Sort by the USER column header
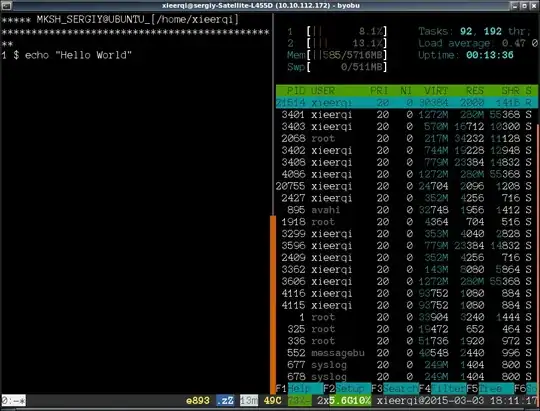Image resolution: width=540 pixels, height=411 pixels. [x=323, y=91]
